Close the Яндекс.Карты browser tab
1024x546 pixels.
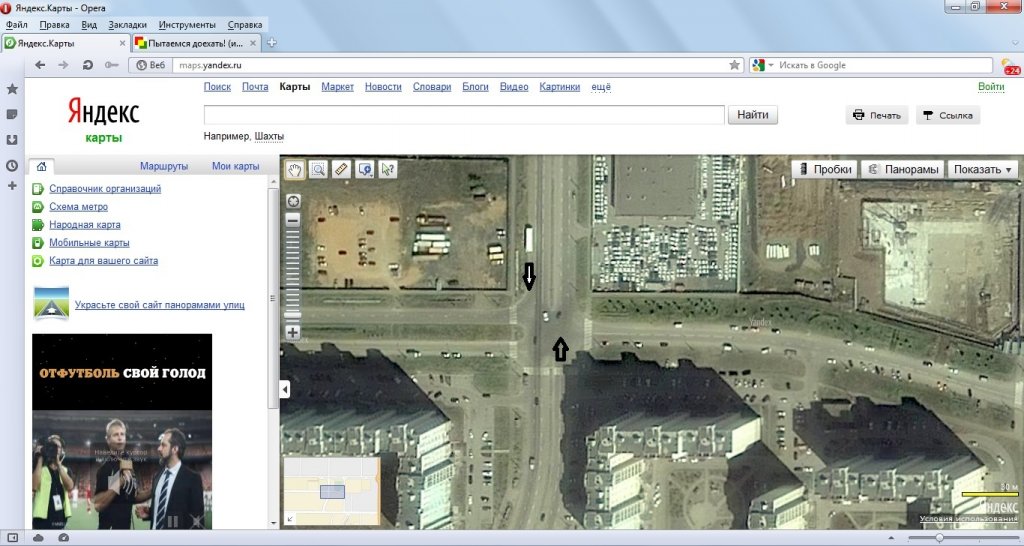pyautogui.click(x=122, y=43)
